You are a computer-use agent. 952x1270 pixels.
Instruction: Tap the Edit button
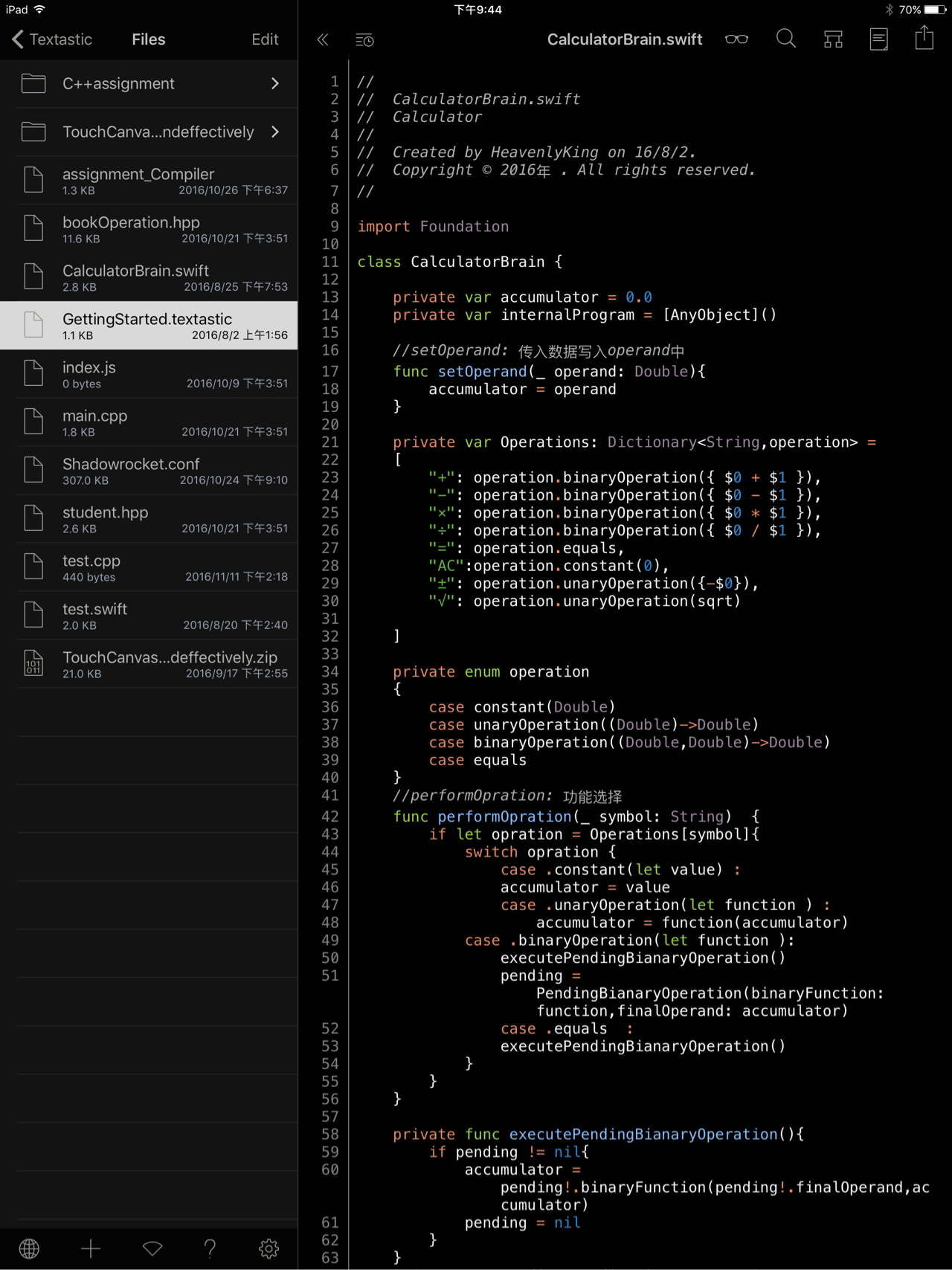coord(265,39)
